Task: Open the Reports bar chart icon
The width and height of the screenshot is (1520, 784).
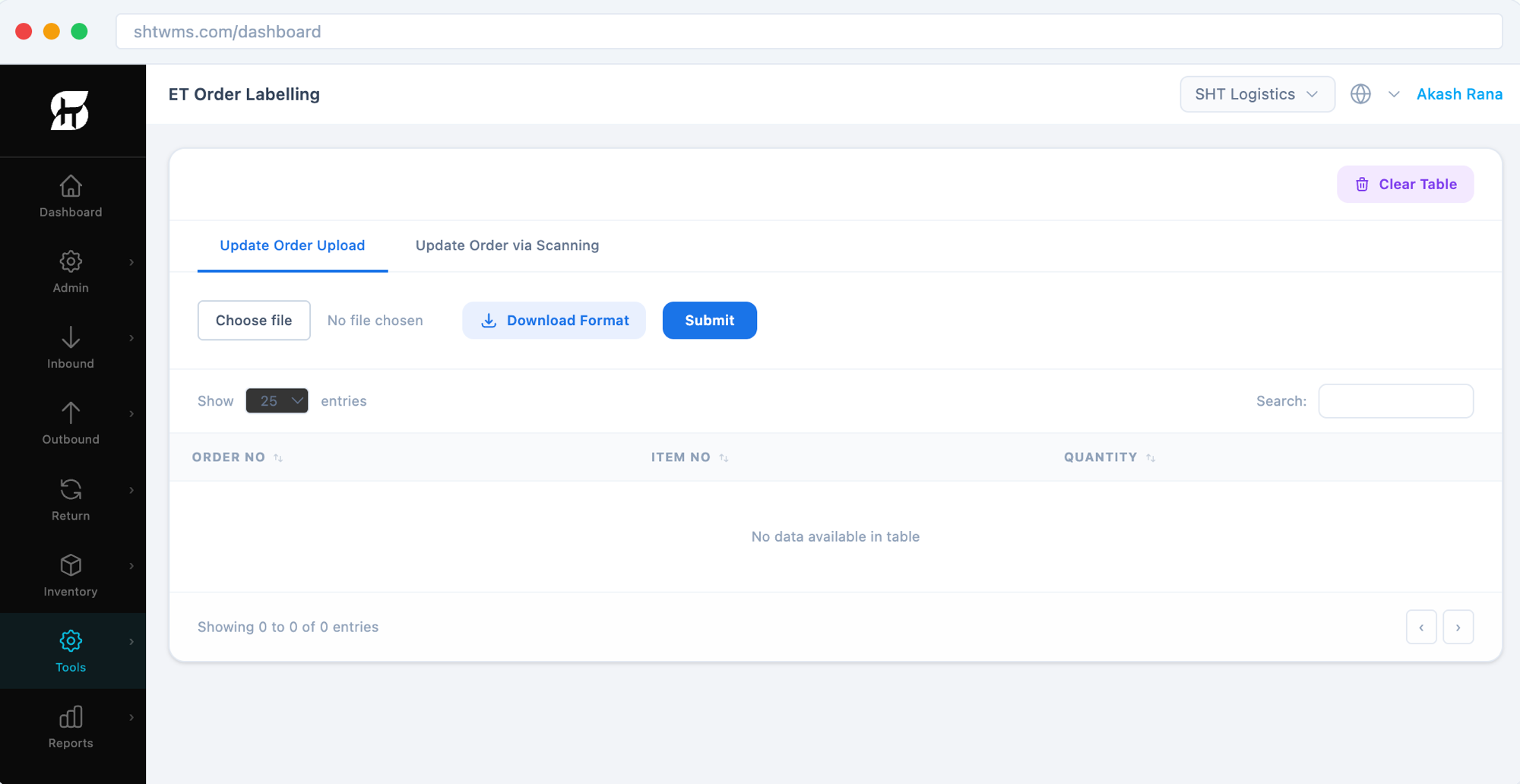Action: 71,716
